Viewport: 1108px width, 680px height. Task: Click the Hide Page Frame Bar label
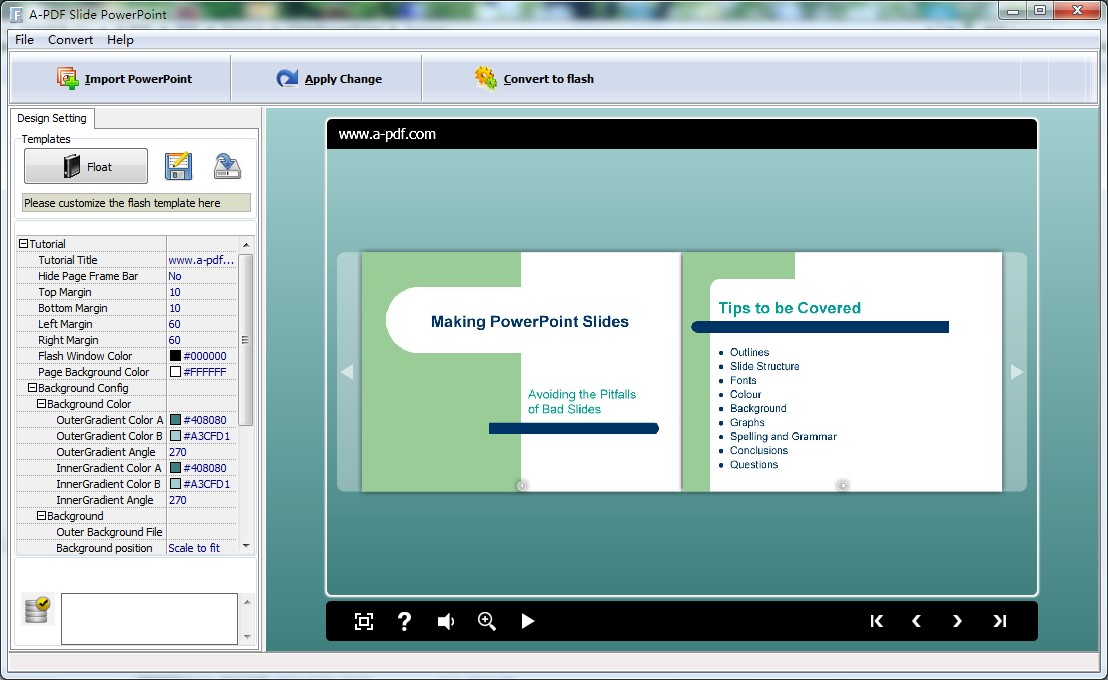coord(88,276)
